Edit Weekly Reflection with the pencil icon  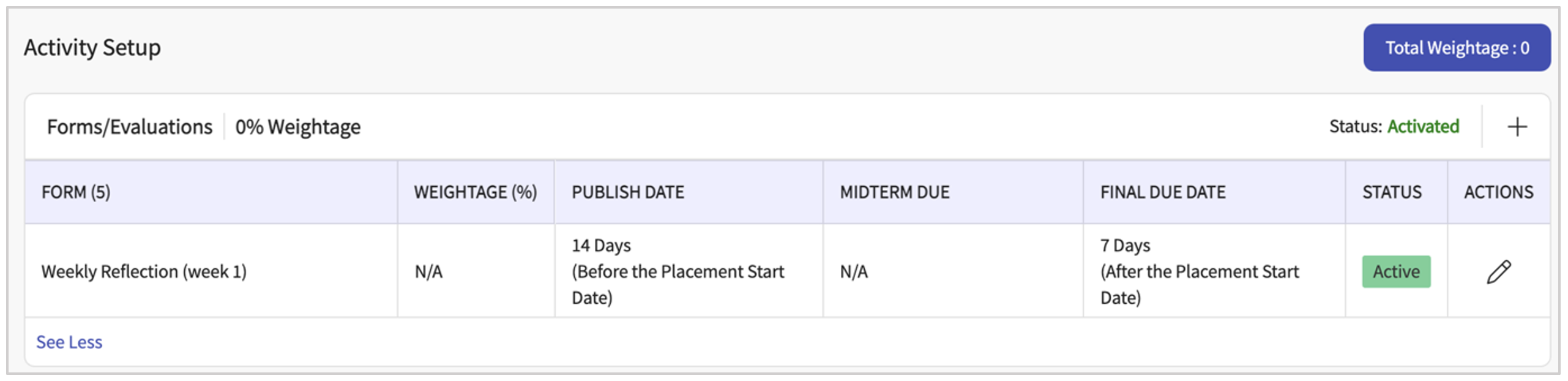point(1498,271)
